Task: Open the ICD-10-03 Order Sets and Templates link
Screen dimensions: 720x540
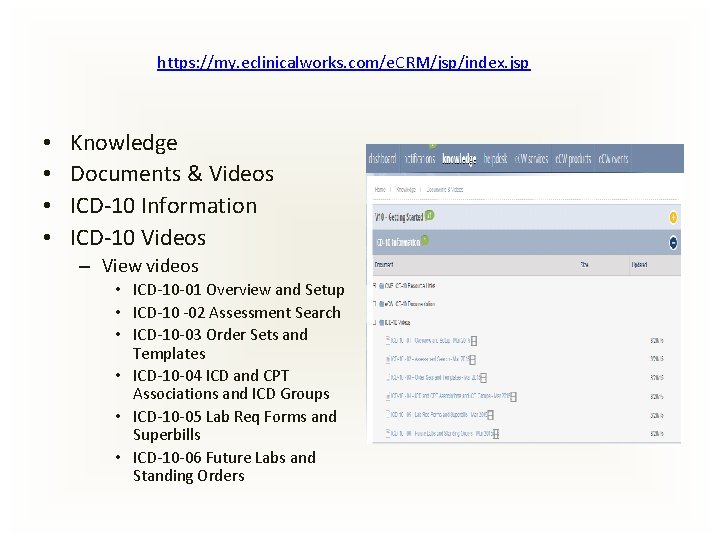Action: click(435, 377)
